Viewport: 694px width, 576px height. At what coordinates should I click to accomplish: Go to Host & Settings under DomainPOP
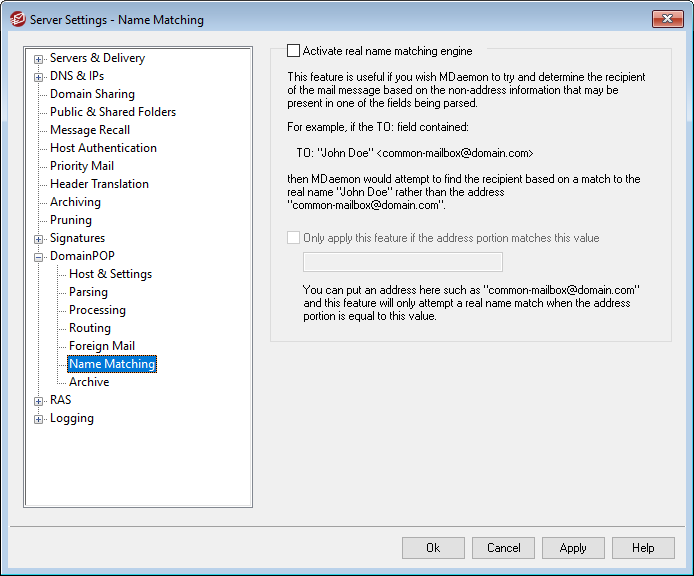coord(110,274)
